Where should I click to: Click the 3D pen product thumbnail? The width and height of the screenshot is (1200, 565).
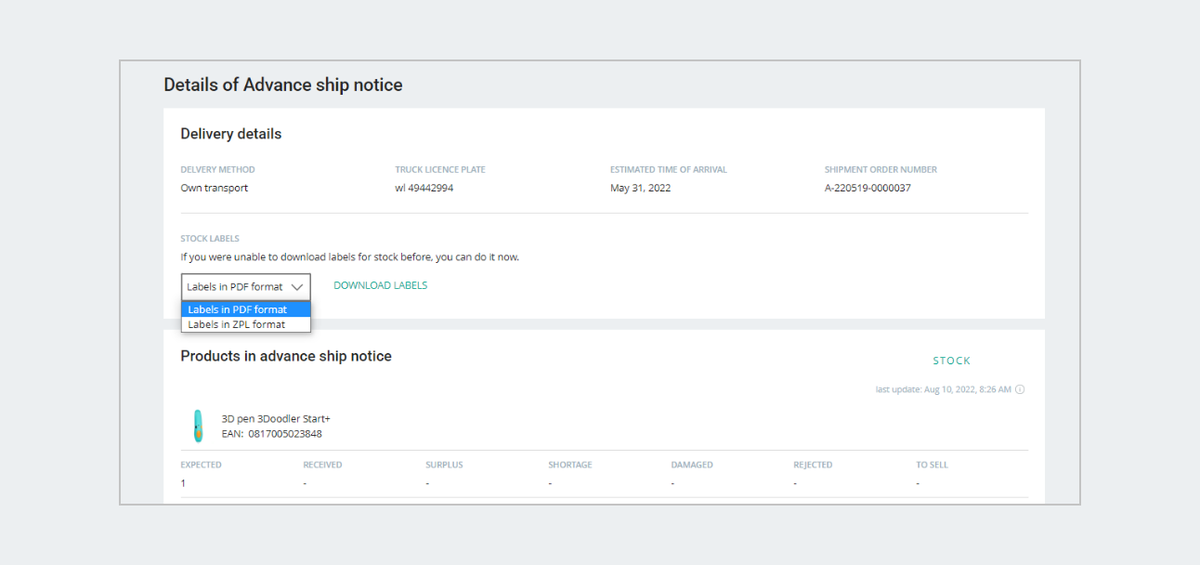click(x=198, y=426)
